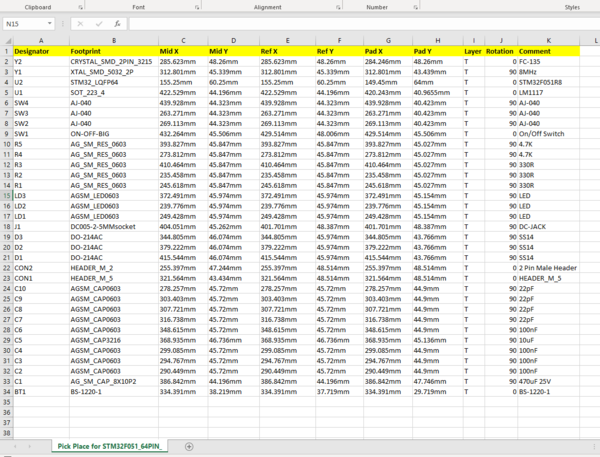Select the SOT_223_4 cell

(114, 93)
